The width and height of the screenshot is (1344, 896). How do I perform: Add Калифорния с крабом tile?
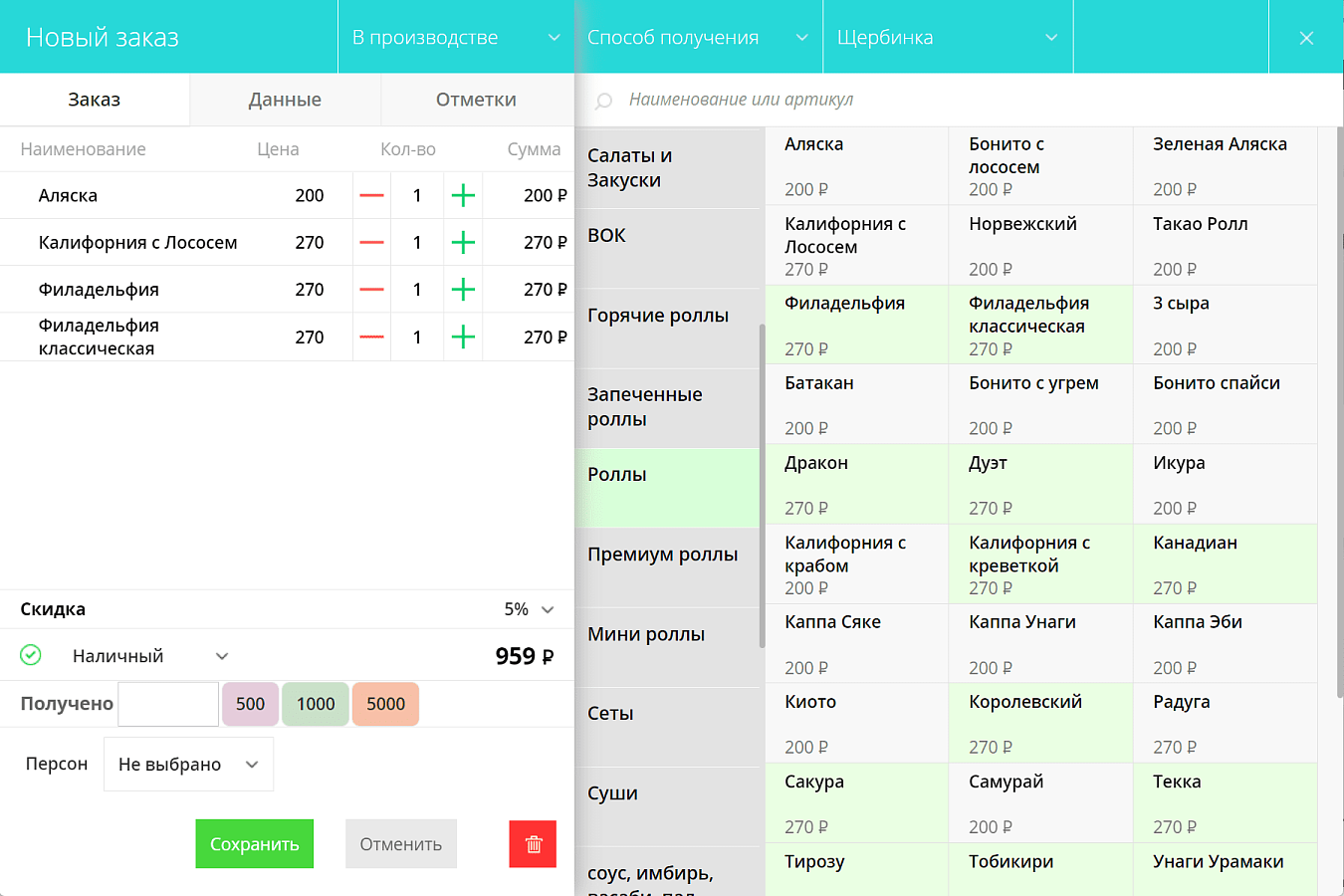[856, 564]
